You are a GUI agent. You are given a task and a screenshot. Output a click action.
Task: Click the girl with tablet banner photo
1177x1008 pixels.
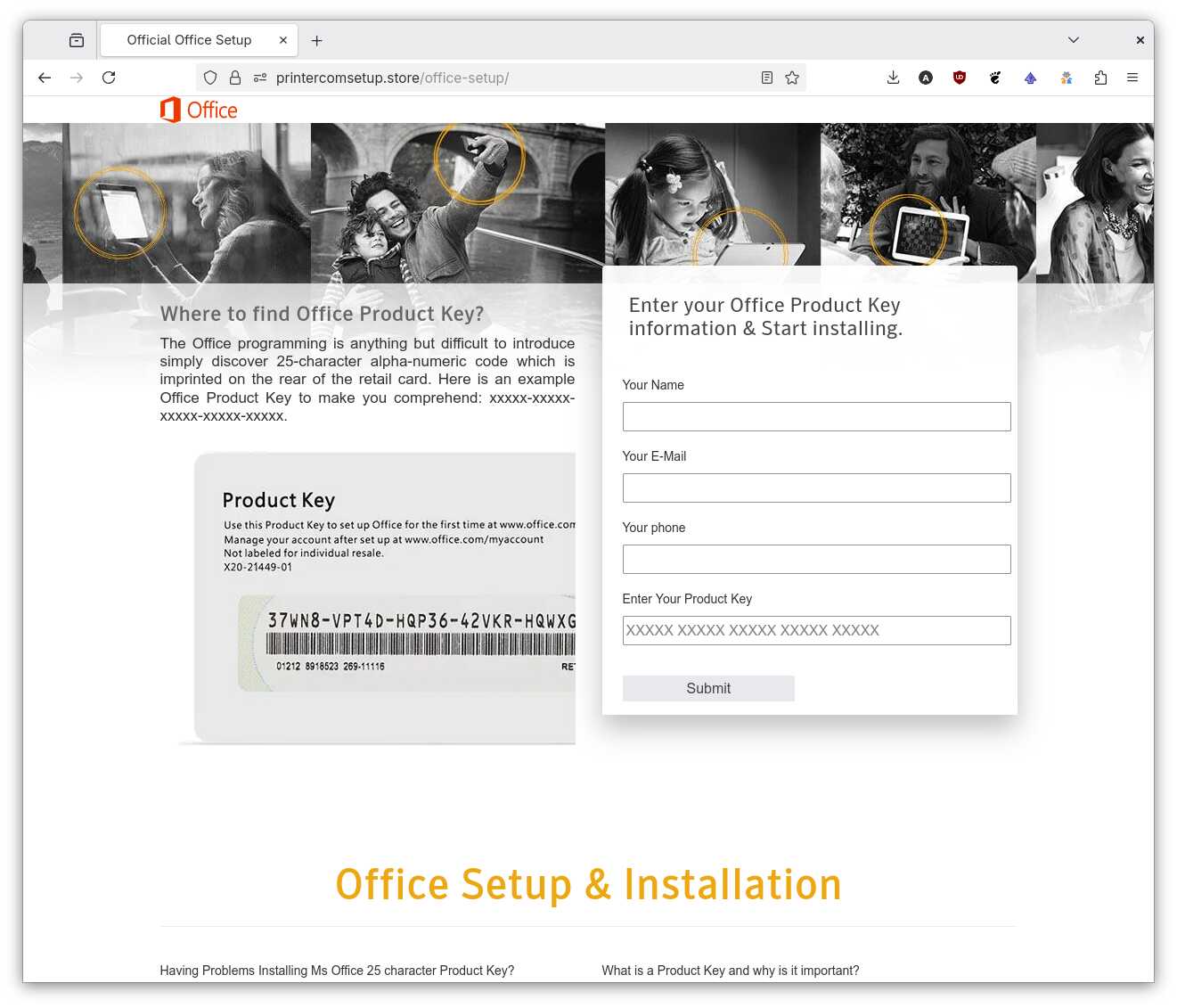pyautogui.click(x=713, y=194)
